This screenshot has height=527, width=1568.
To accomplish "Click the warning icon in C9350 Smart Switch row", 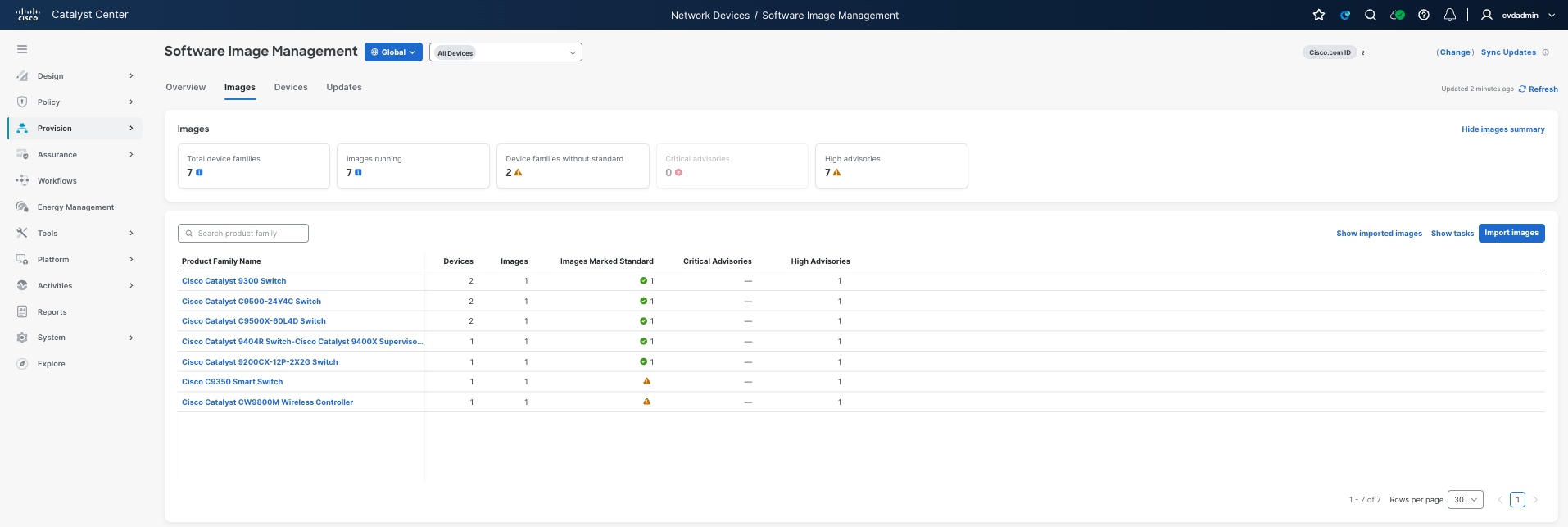I will [647, 381].
